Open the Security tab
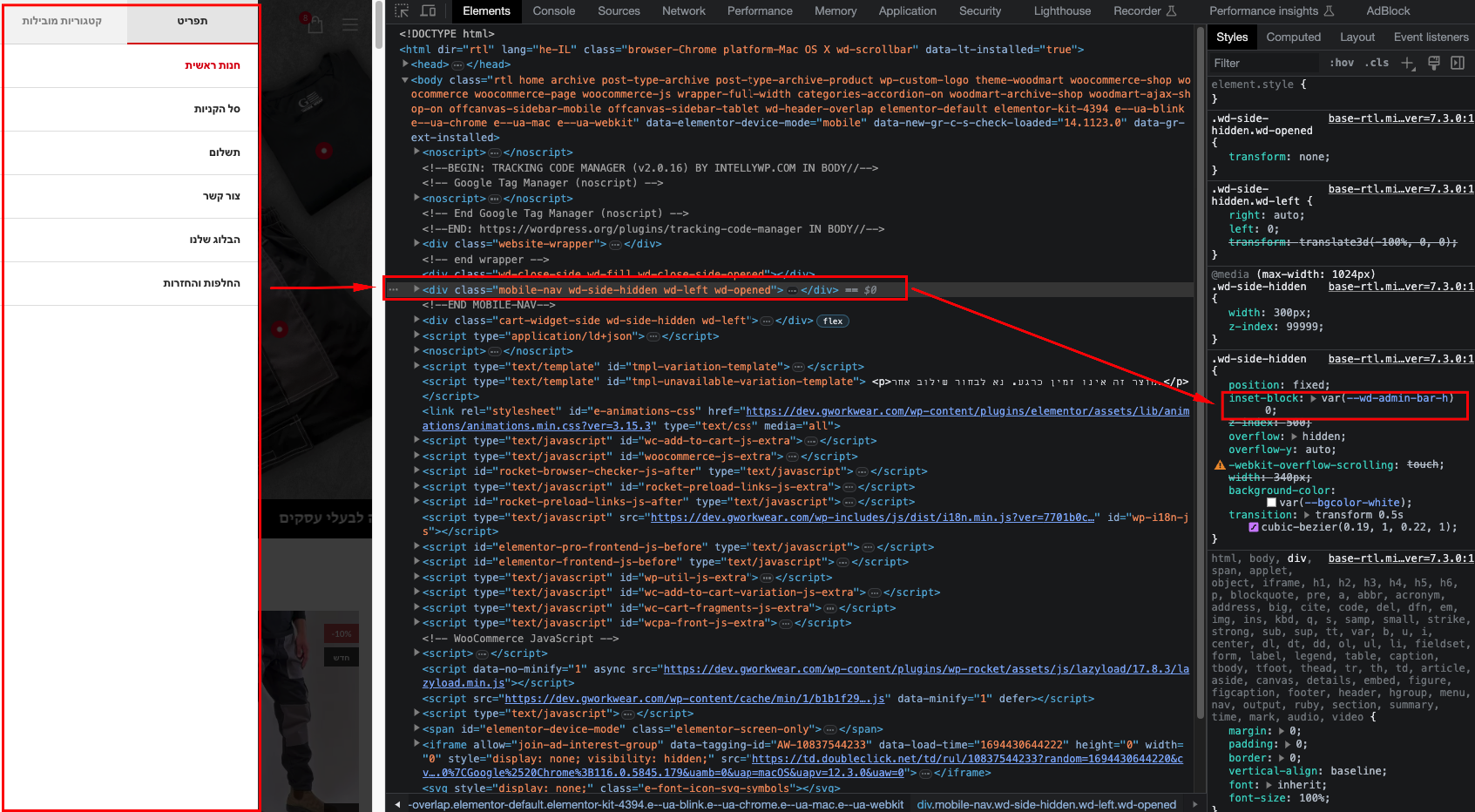 (980, 10)
